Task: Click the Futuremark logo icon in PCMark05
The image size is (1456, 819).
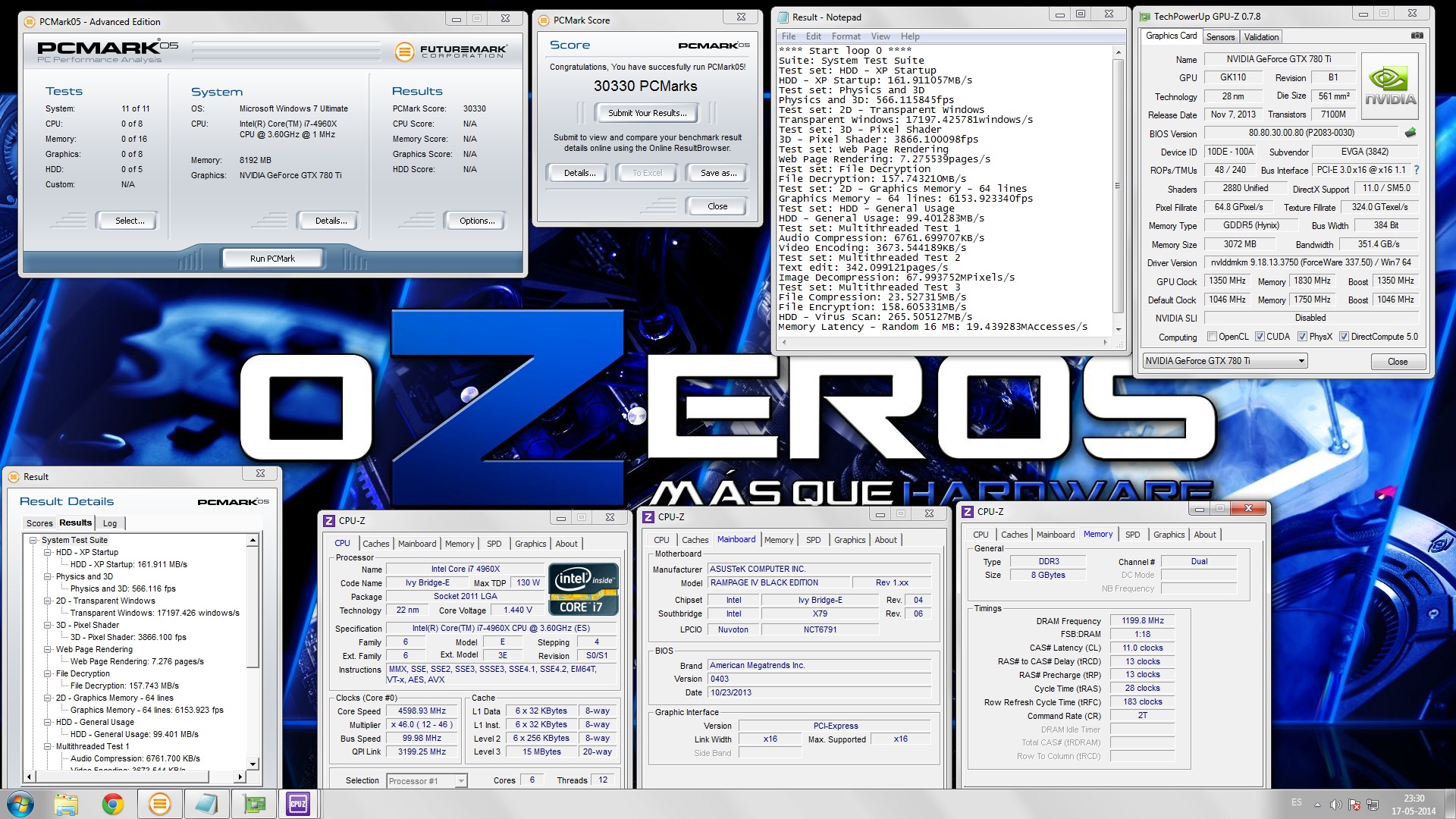Action: [405, 51]
